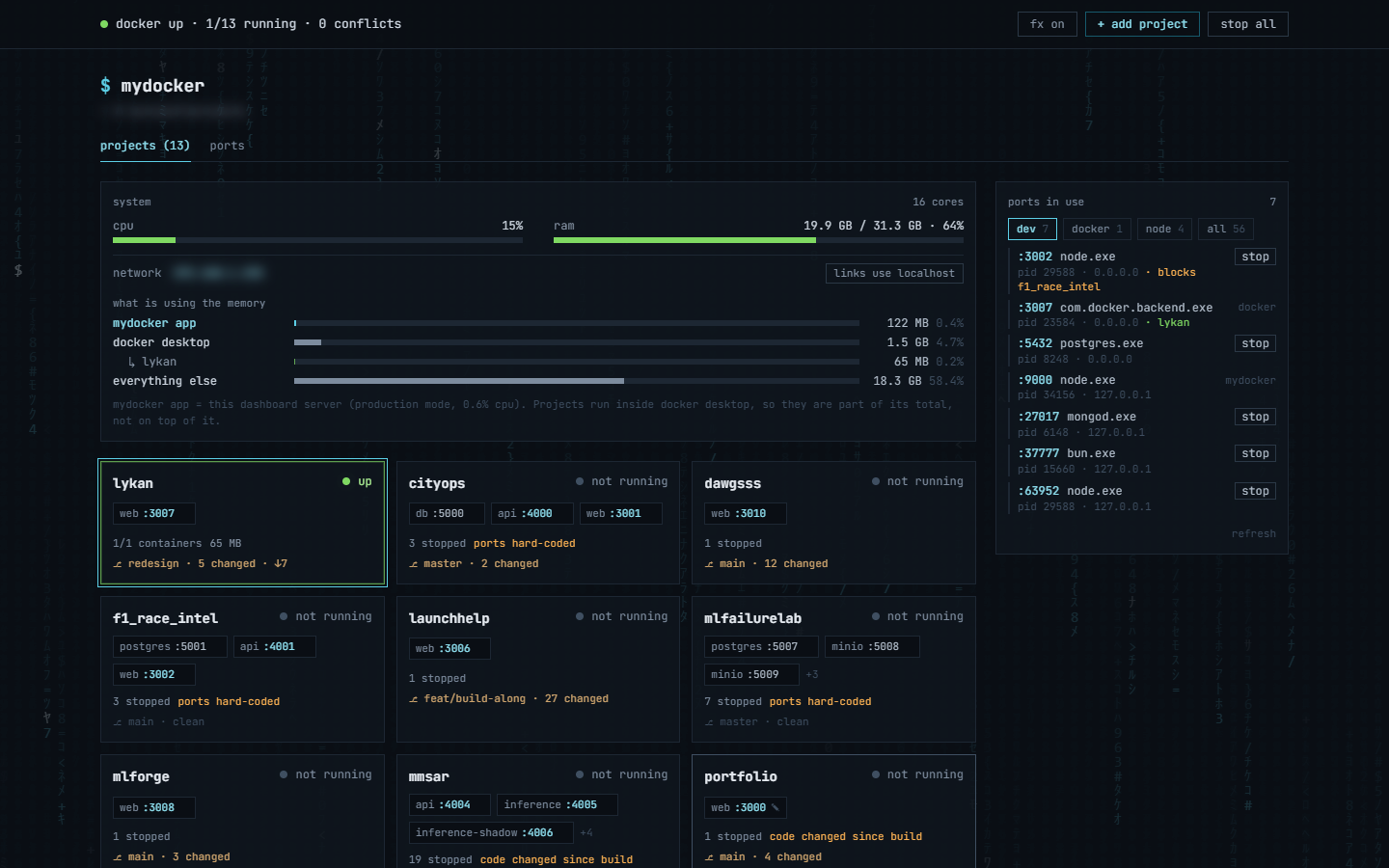Open the cityops web :3001 port chip

[x=621, y=514]
